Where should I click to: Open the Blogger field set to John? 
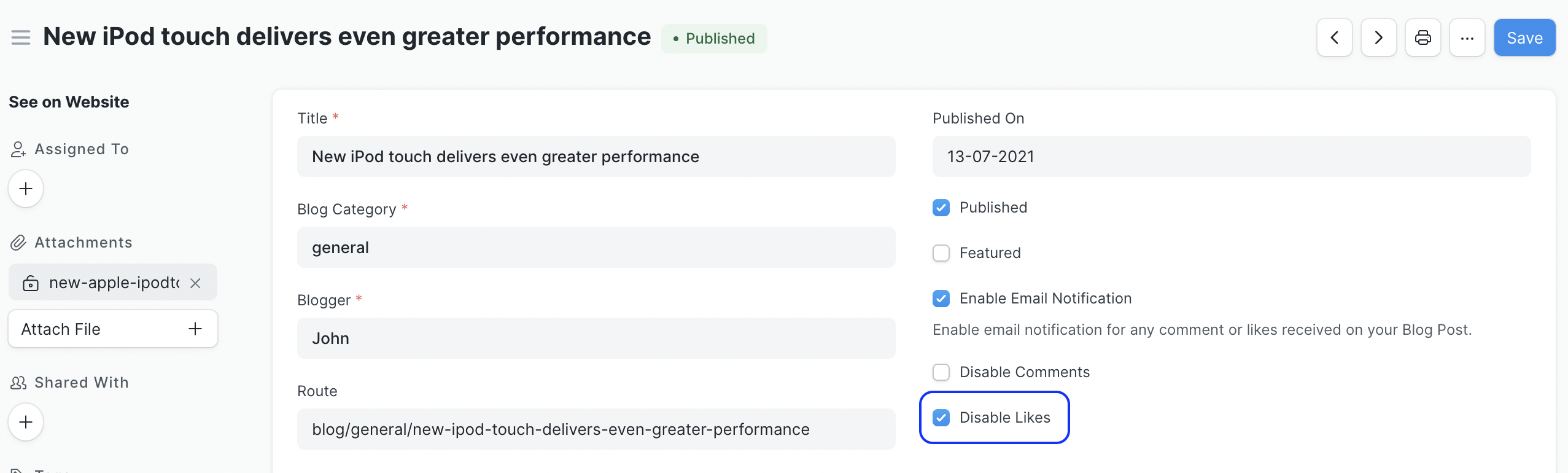tap(596, 338)
